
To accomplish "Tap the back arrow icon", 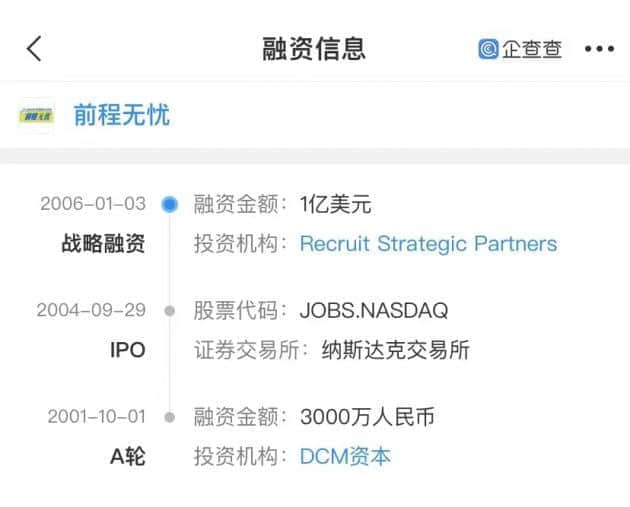I will click(x=34, y=48).
